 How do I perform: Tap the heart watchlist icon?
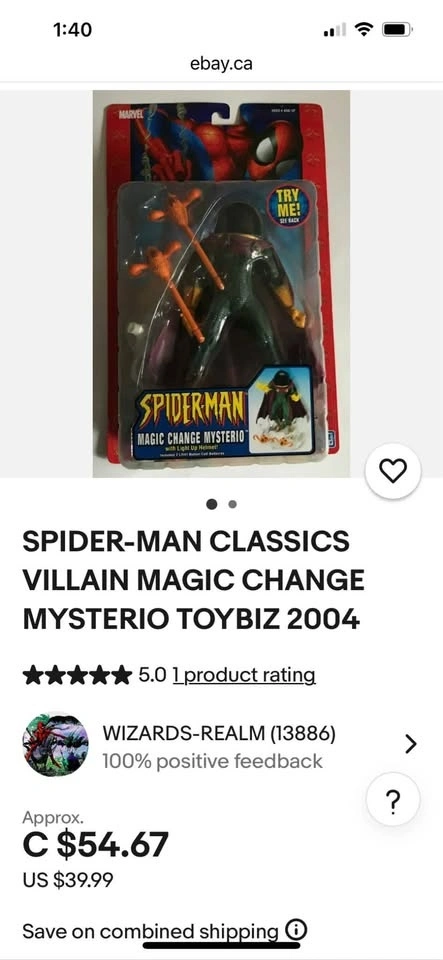(393, 471)
